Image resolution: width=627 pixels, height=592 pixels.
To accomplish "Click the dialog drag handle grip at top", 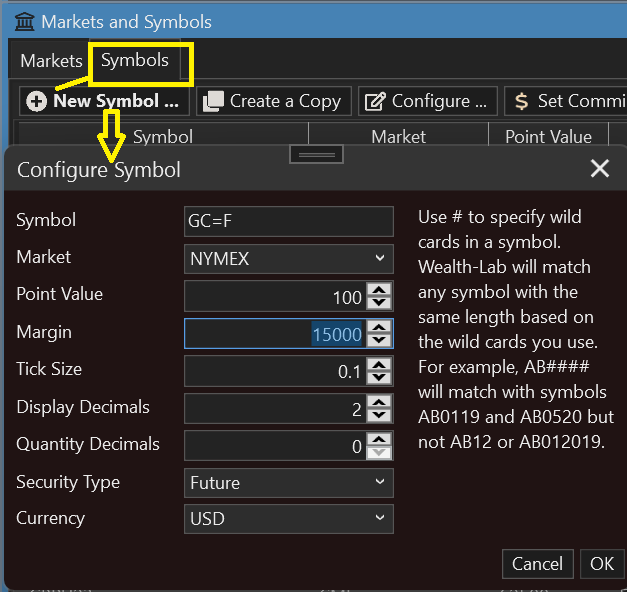I will point(317,155).
